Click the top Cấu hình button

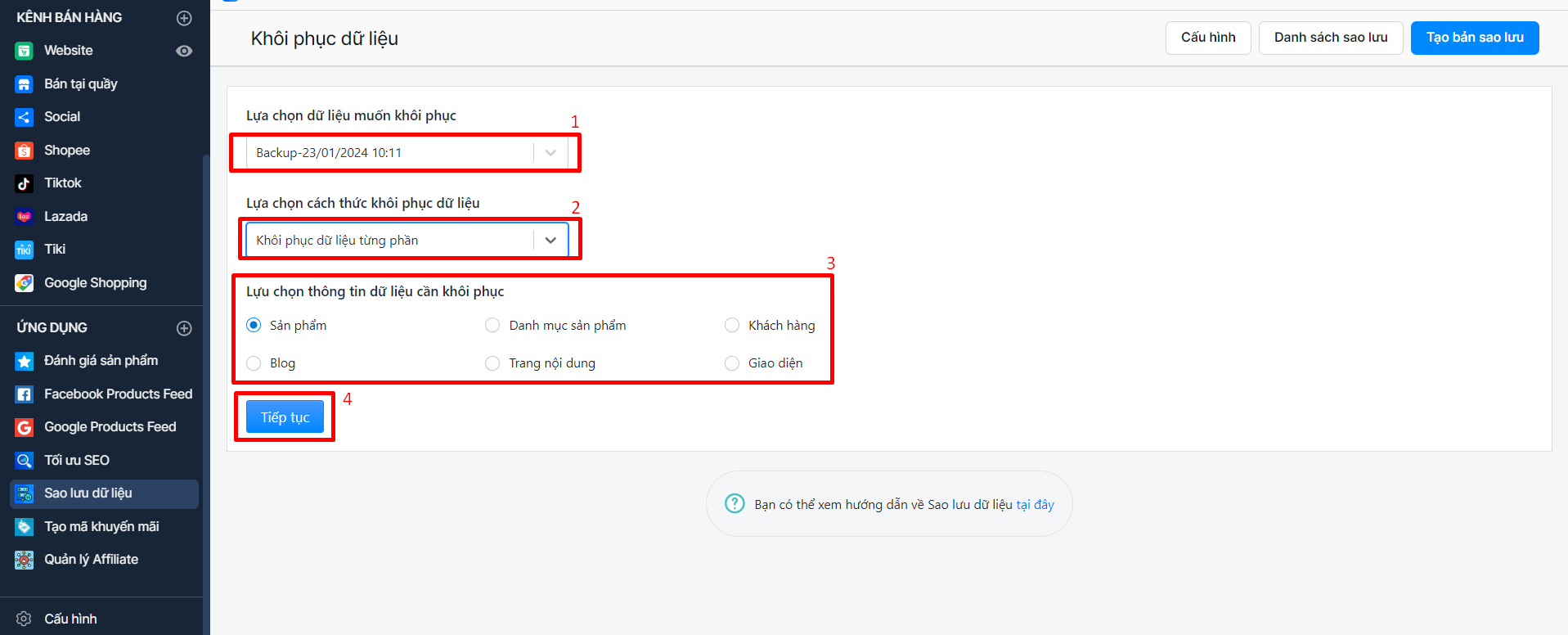coord(1208,38)
